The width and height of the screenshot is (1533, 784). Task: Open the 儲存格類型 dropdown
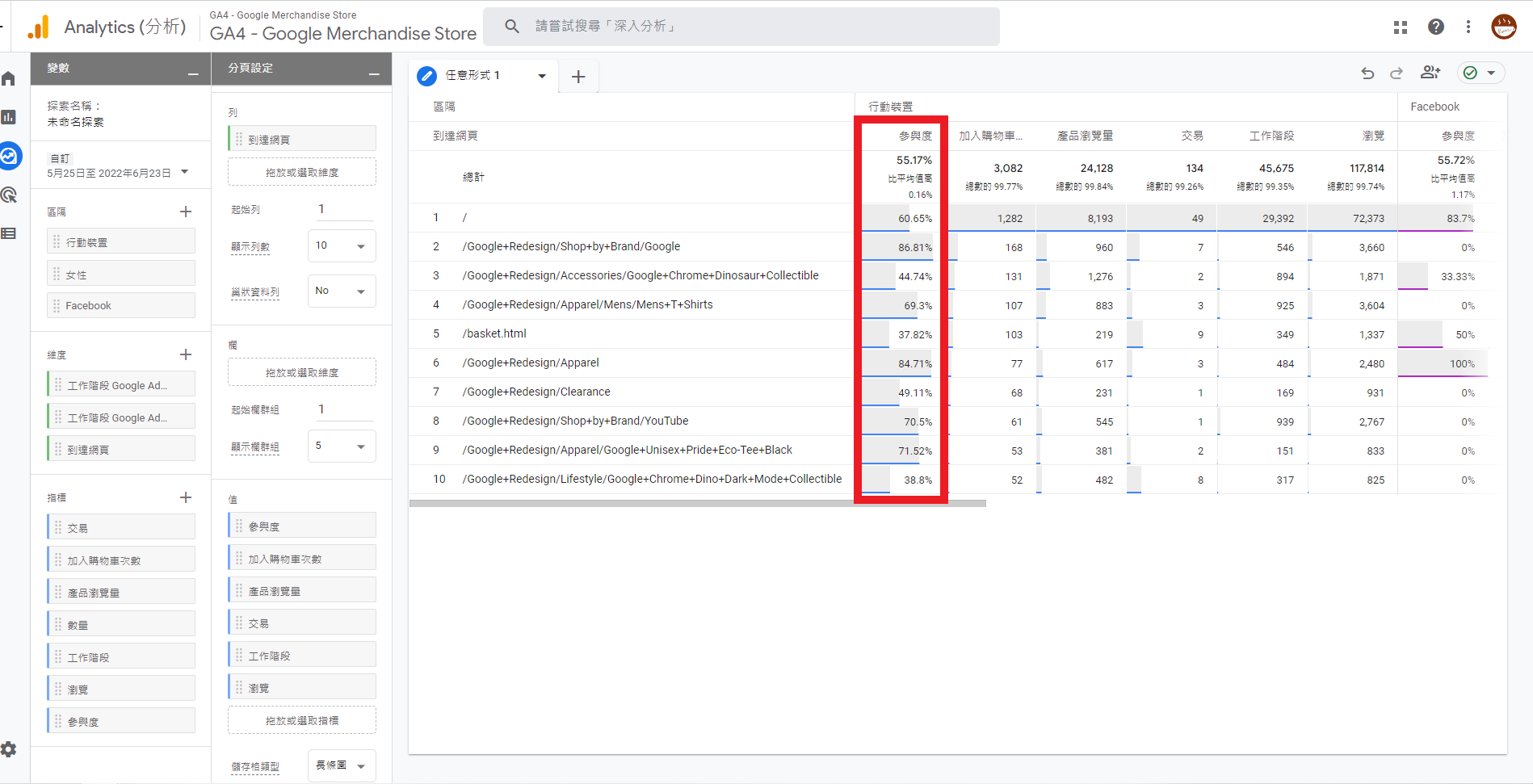point(342,765)
